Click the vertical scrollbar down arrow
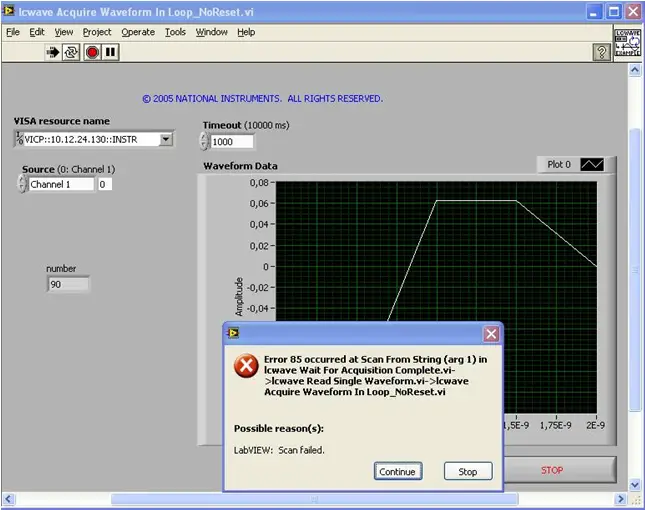Viewport: 645px width, 510px height. point(635,485)
